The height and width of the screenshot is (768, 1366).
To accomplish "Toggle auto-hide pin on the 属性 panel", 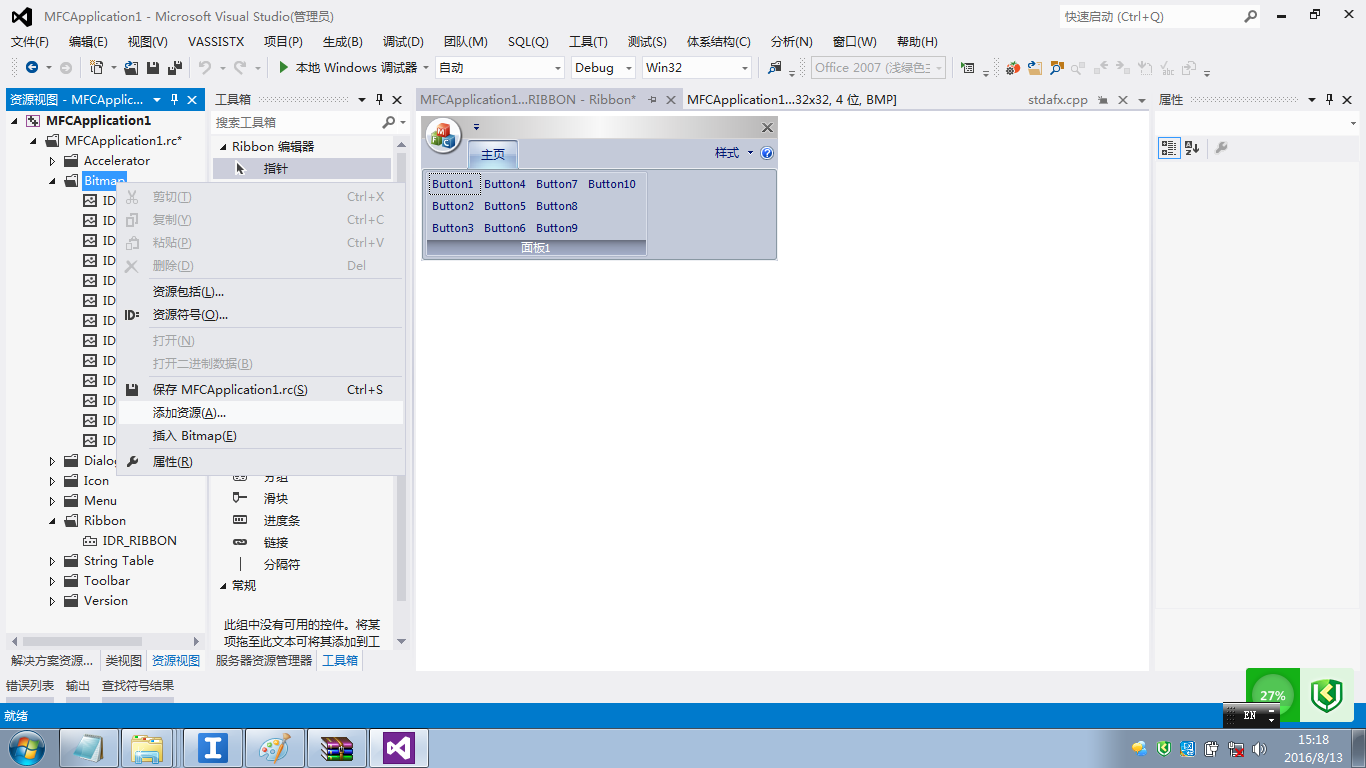I will tap(1329, 100).
